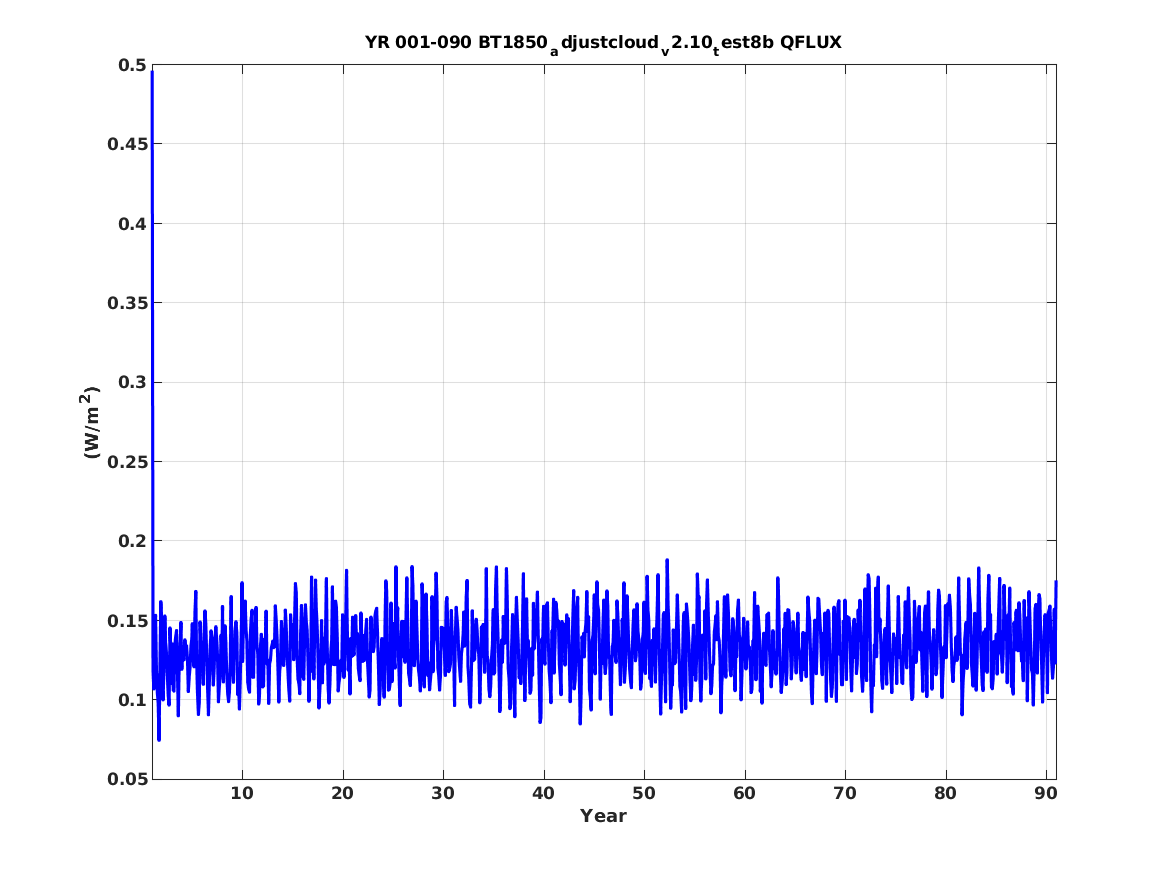Viewport: 1167px width, 875px height.
Task: Click y-axis tick label 0.5
Action: pyautogui.click(x=132, y=65)
